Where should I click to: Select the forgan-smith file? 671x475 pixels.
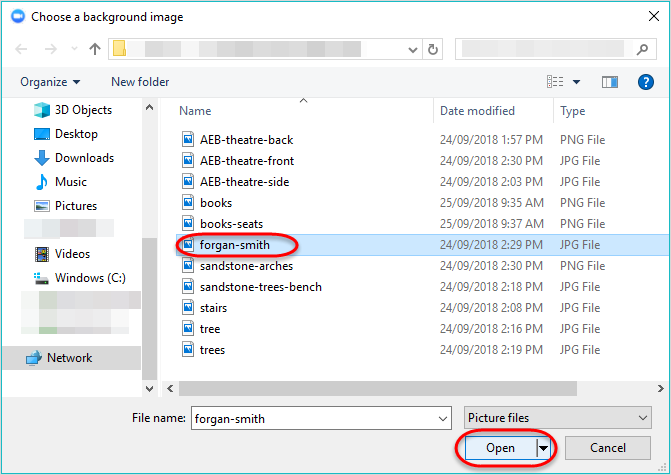235,245
